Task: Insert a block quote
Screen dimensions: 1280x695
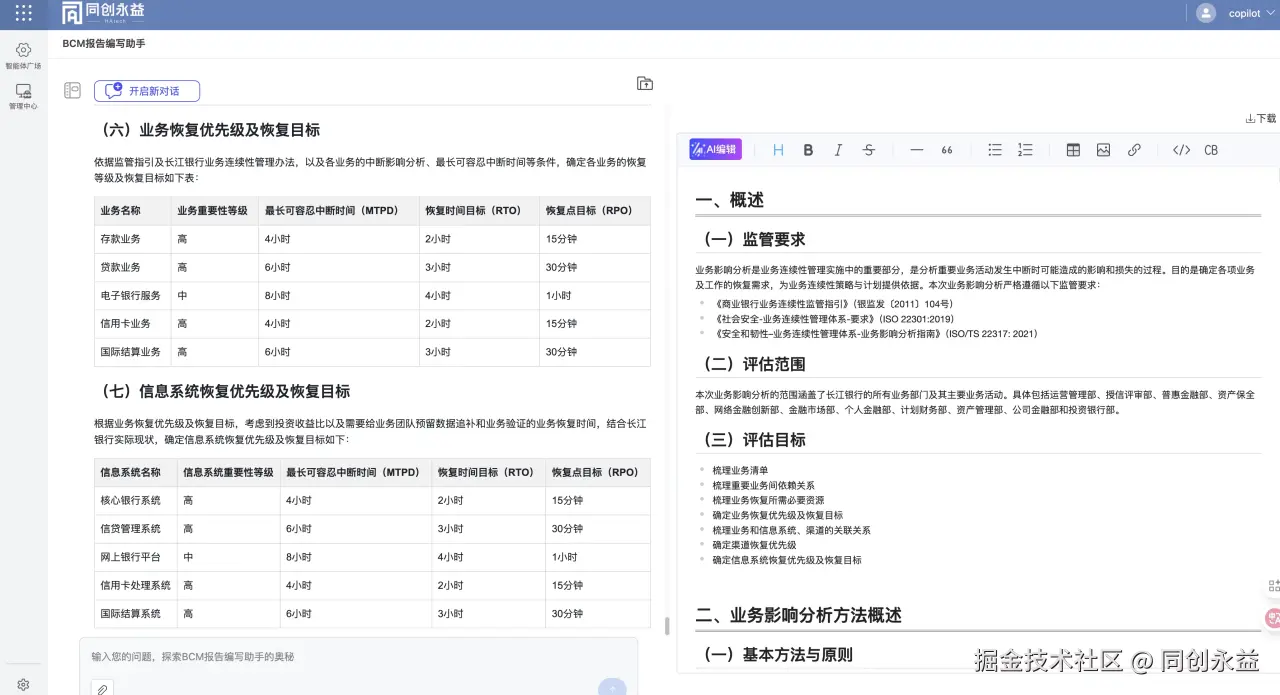Action: coord(946,150)
